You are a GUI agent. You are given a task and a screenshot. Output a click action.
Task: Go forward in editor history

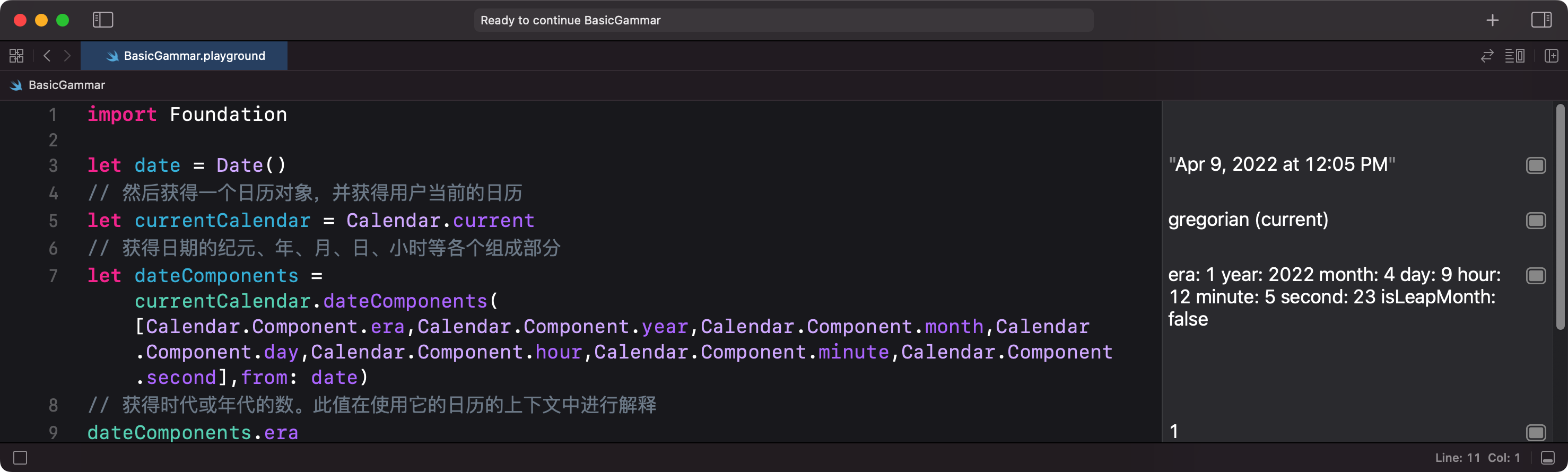click(x=67, y=56)
